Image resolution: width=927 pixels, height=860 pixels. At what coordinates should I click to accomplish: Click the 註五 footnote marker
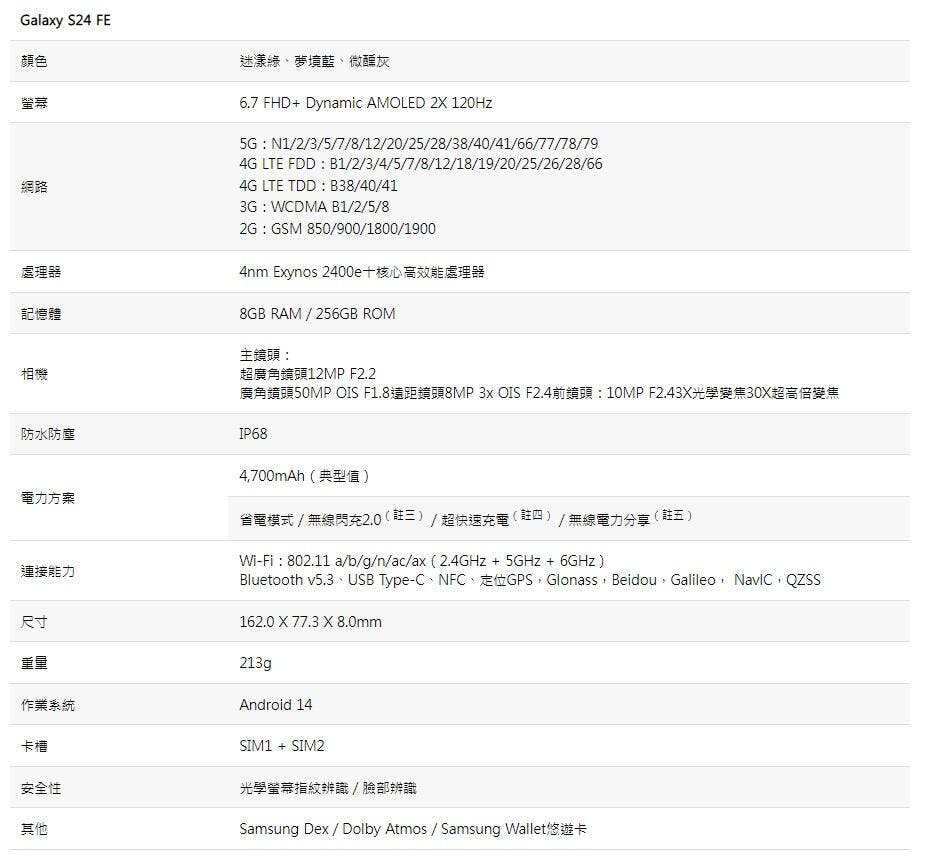coord(673,515)
